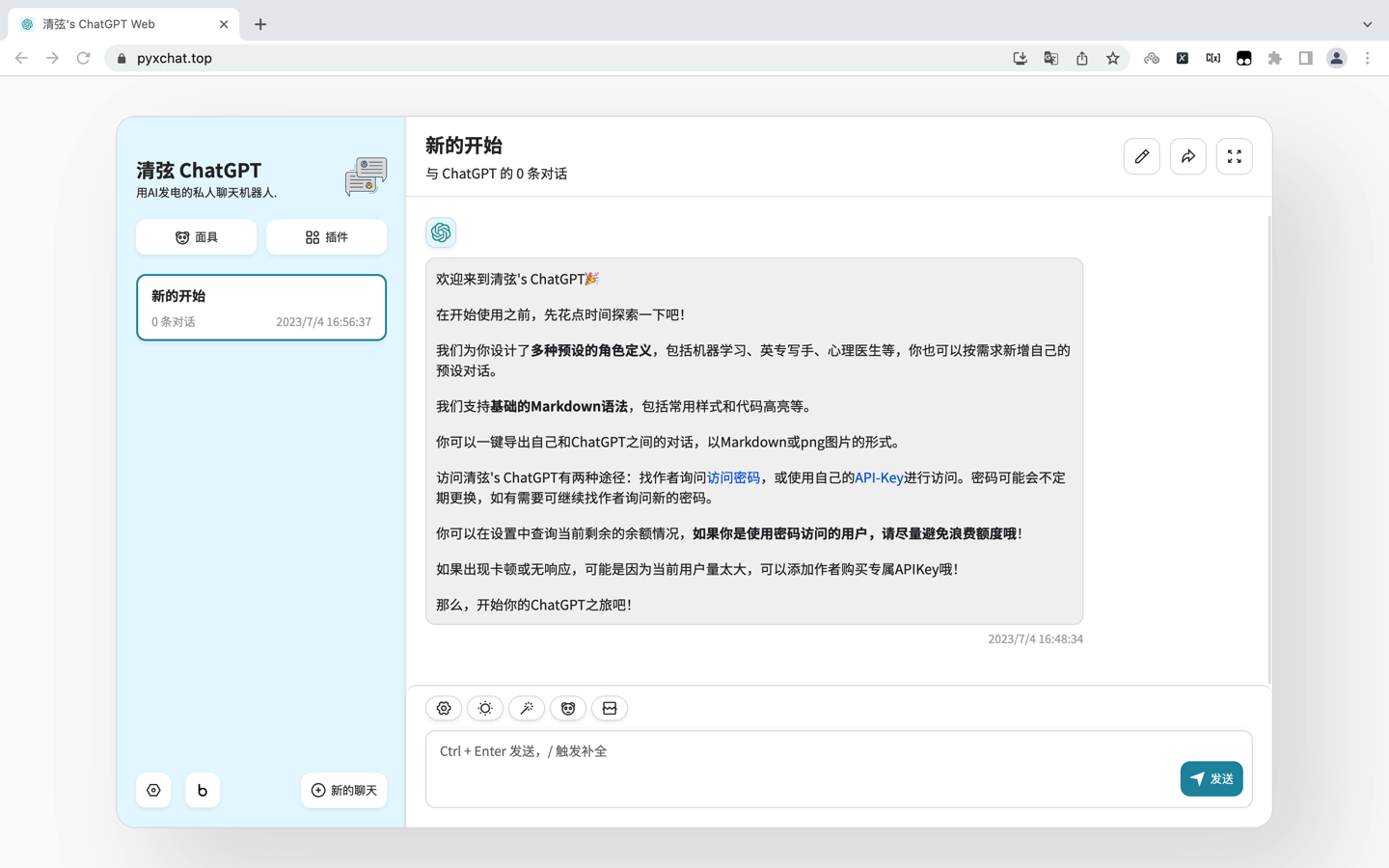Viewport: 1389px width, 868px height.
Task: Click the browser forward arrow
Action: (52, 58)
